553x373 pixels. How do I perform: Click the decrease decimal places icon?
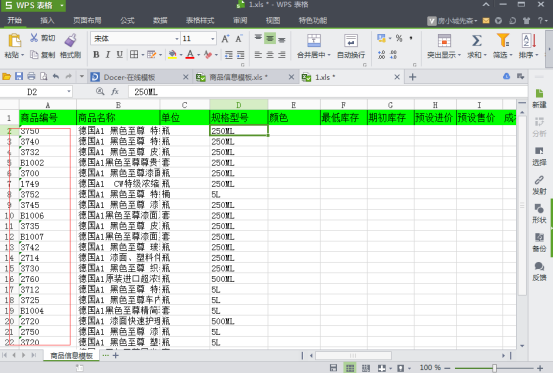point(394,55)
